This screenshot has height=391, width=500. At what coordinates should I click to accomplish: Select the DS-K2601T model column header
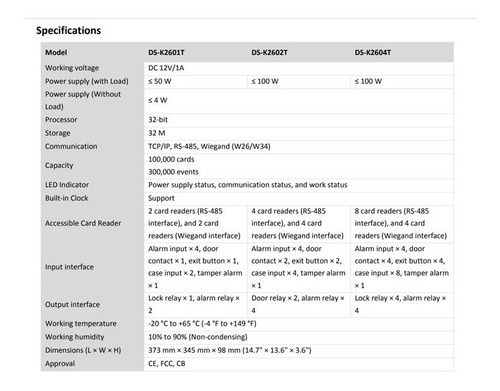point(166,53)
